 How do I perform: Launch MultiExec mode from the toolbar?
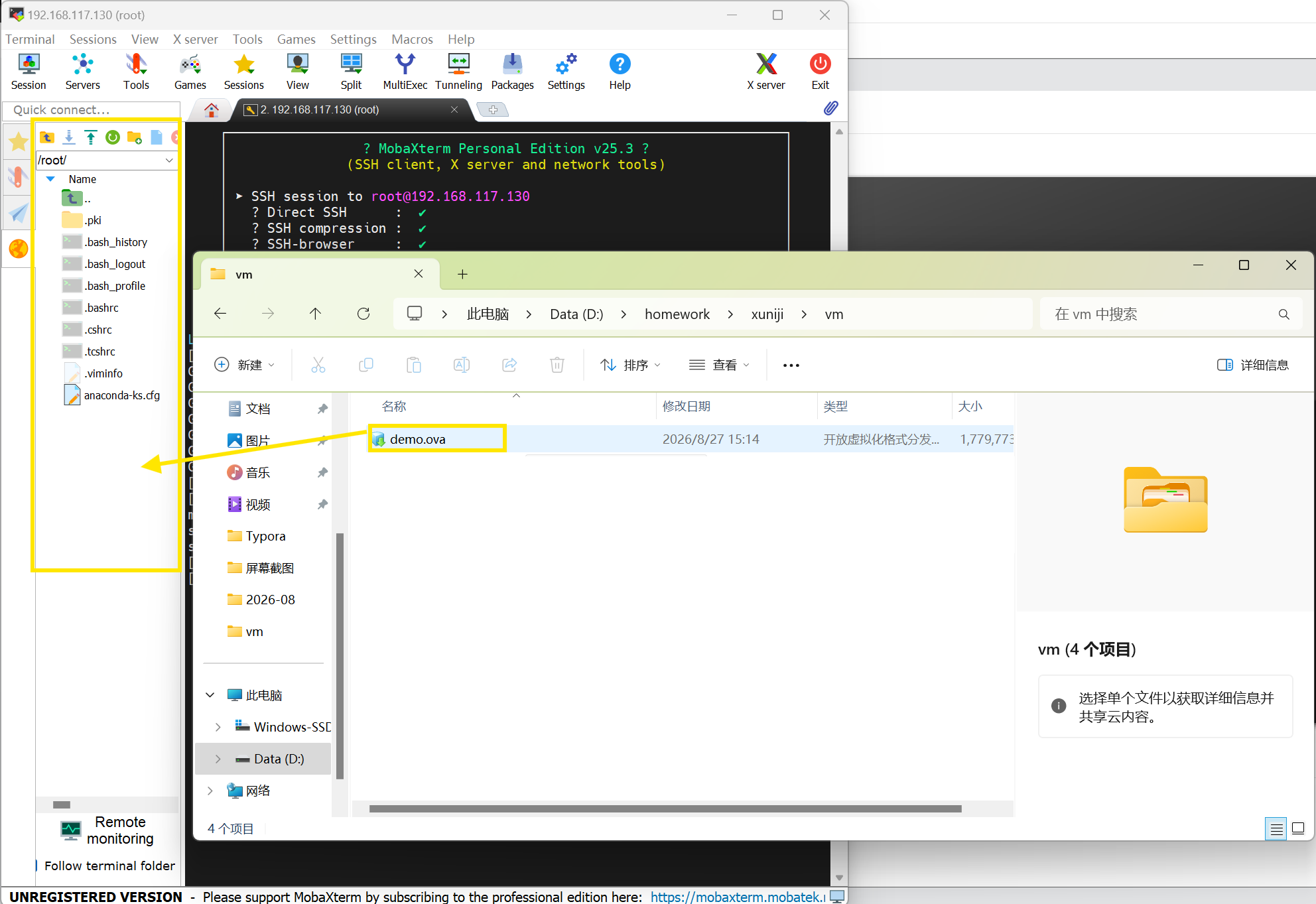coord(405,72)
